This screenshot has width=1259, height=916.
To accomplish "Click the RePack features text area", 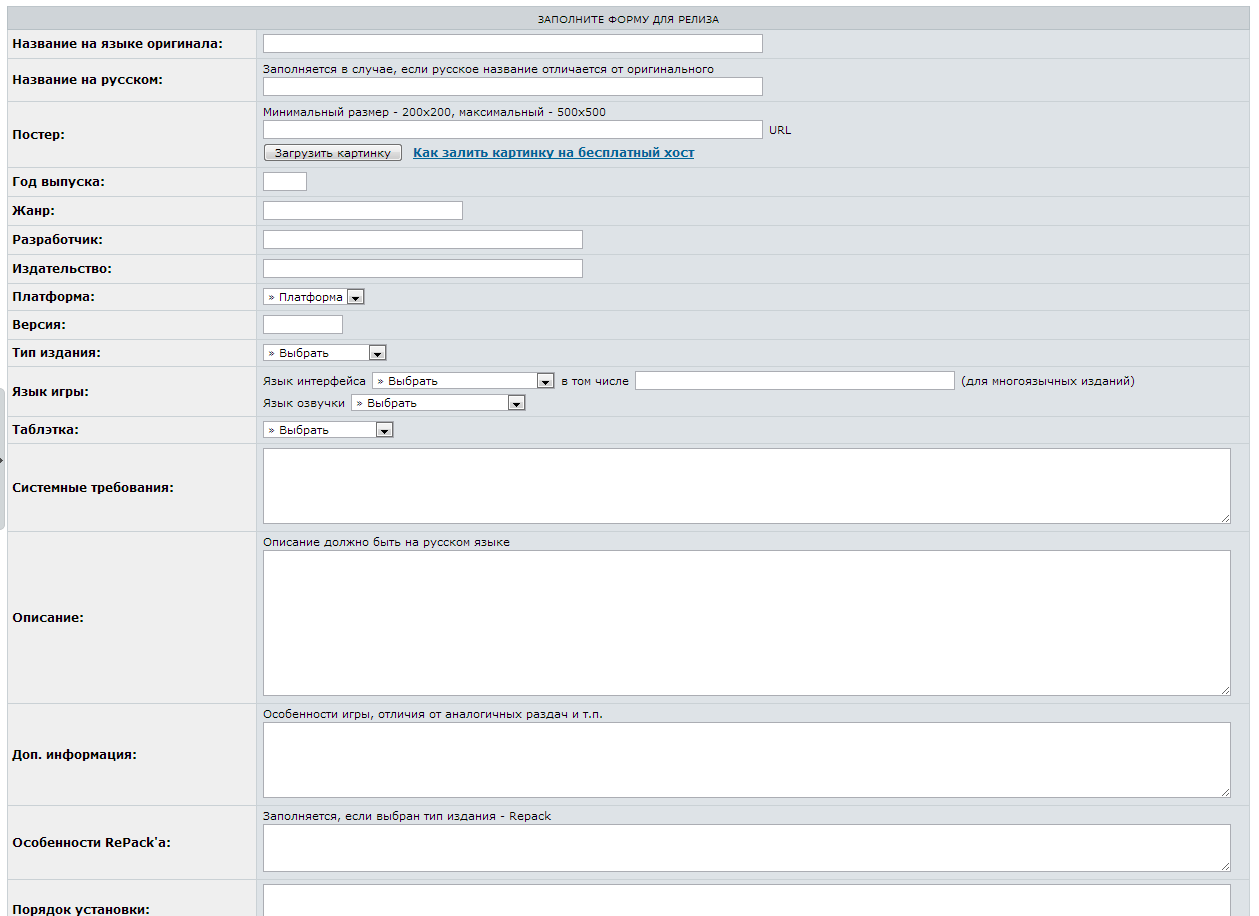I will point(746,848).
